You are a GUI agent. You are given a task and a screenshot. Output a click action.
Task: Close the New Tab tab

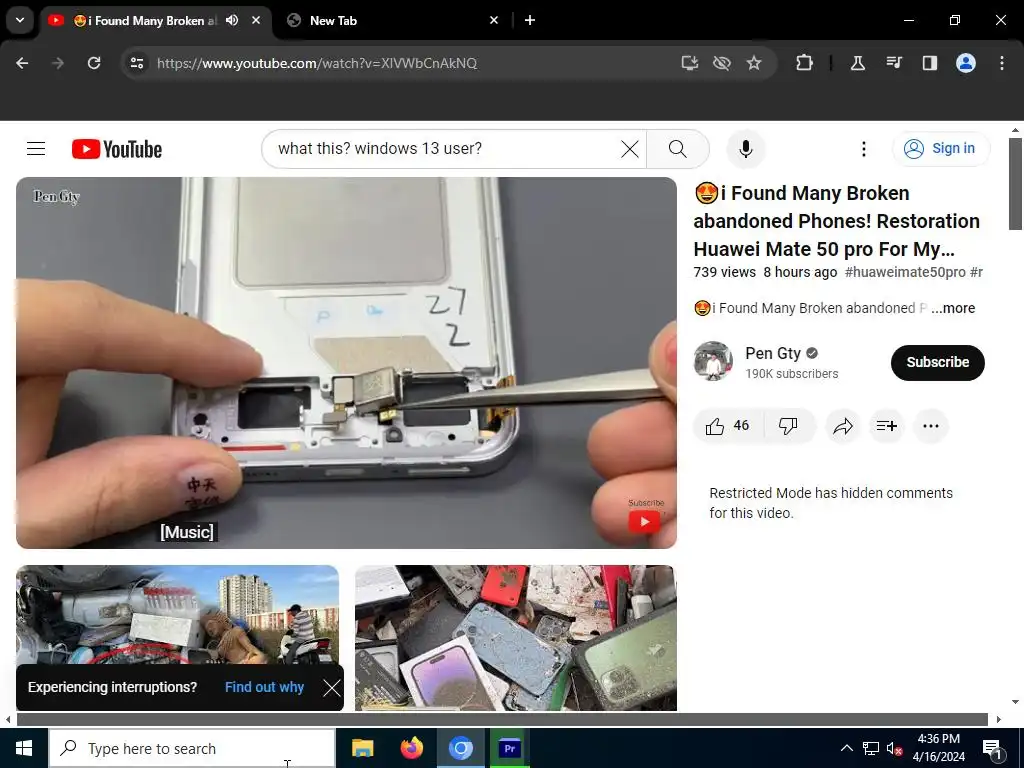494,20
